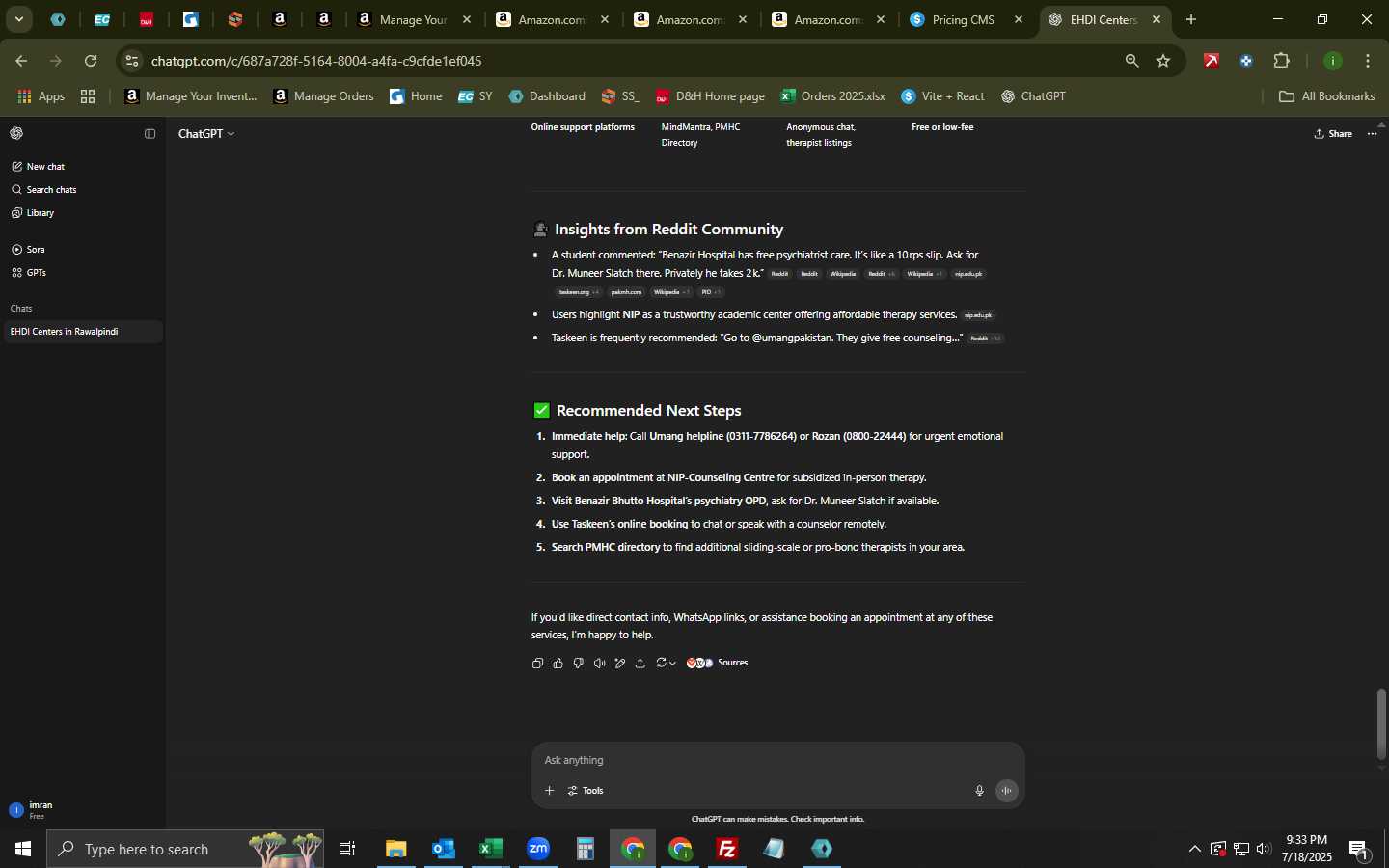Open Chrome profile avatar

[1333, 61]
